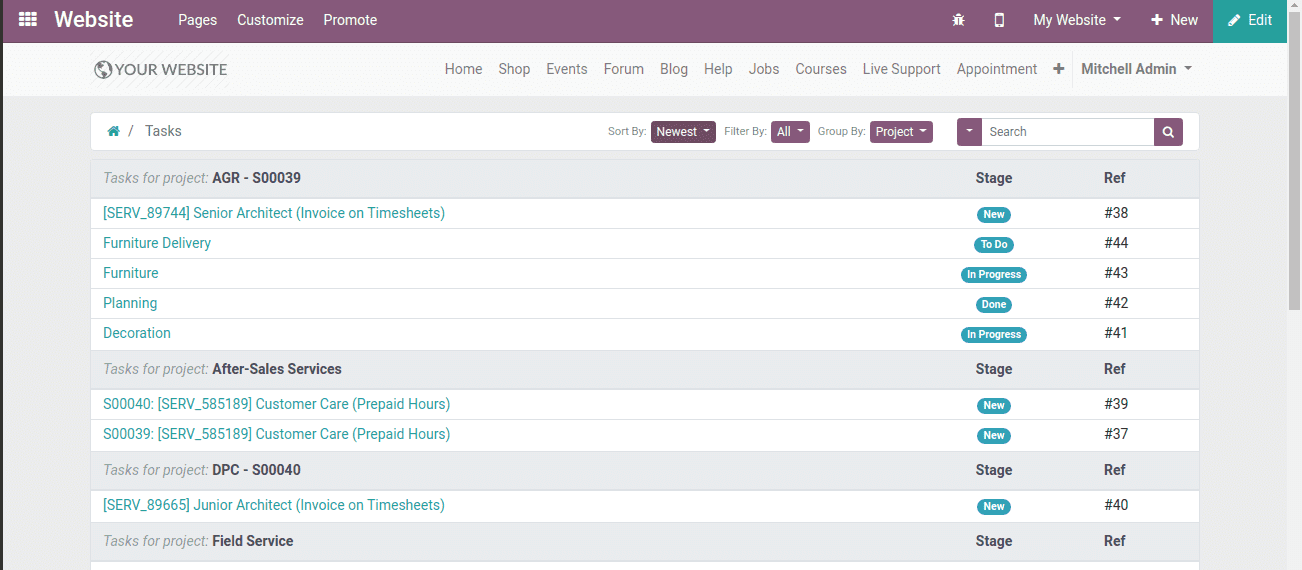This screenshot has width=1302, height=570.
Task: Click New stage badge on Senior Architect
Action: coord(994,214)
